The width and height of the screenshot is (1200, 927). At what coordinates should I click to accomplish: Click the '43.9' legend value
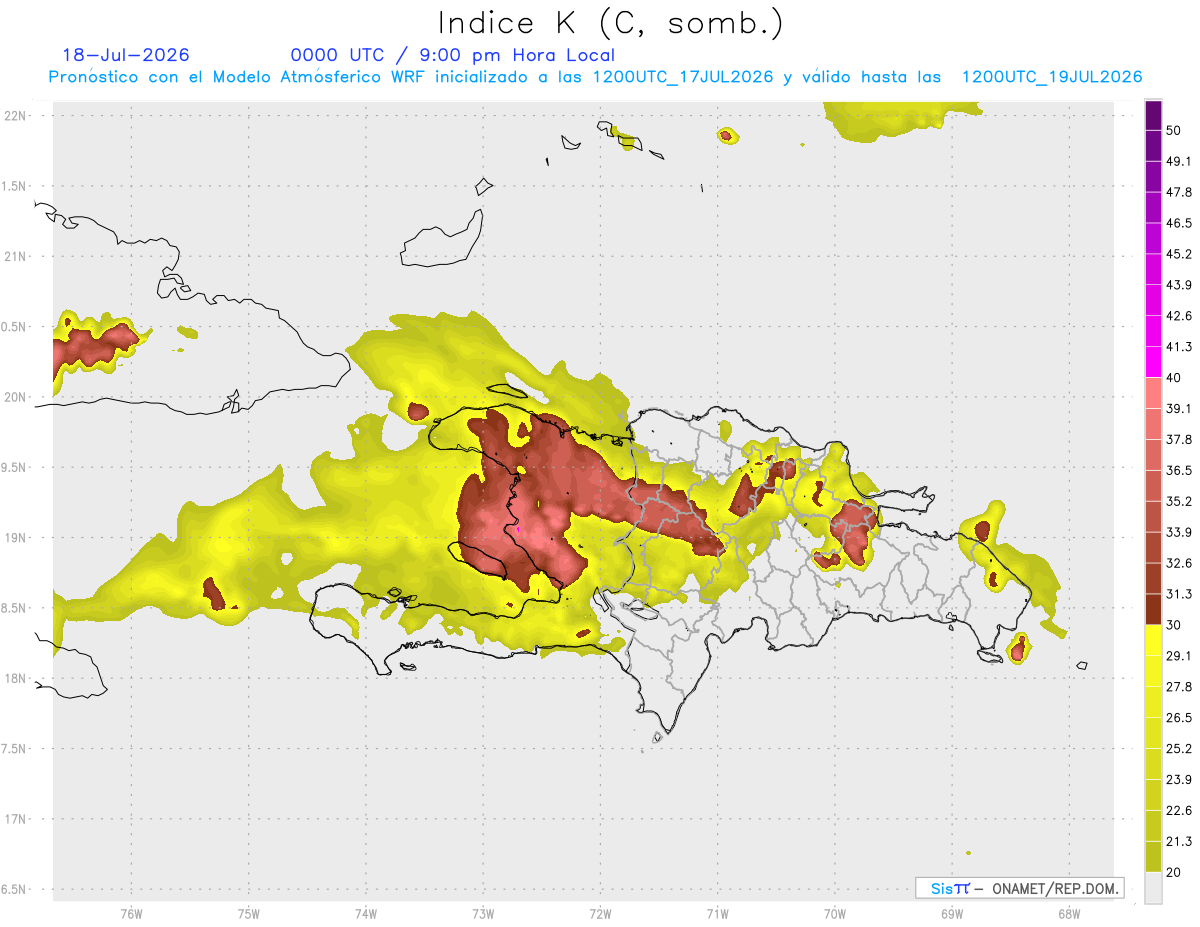click(1179, 285)
